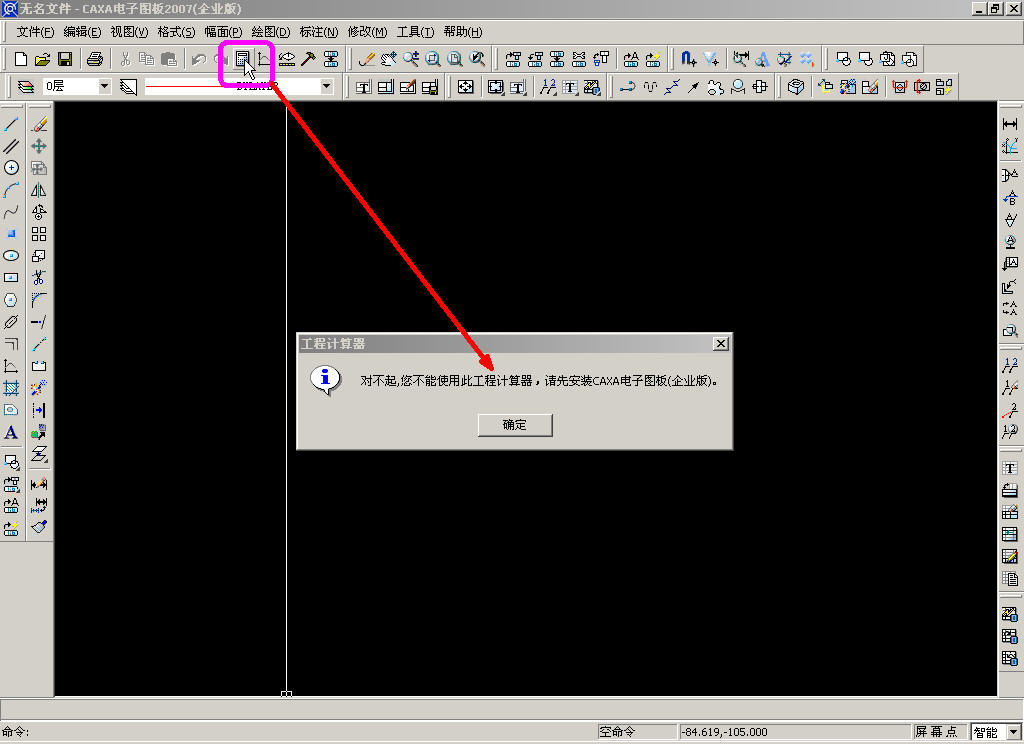Viewport: 1024px width, 744px height.
Task: Select the Arc drawing tool
Action: (x=11, y=190)
